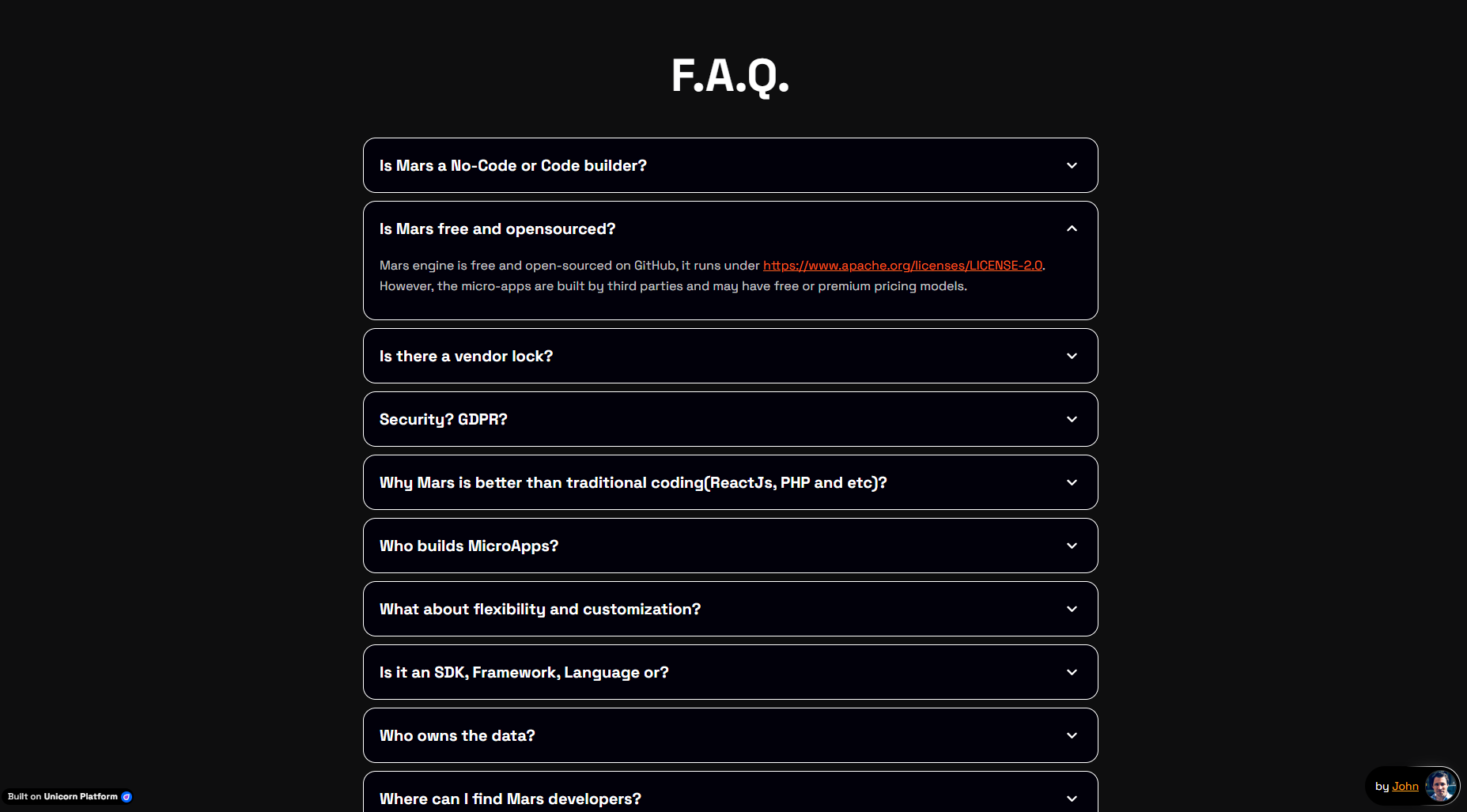This screenshot has height=812, width=1467.
Task: Open the Apache LICENSE-2.0 link
Action: (902, 266)
